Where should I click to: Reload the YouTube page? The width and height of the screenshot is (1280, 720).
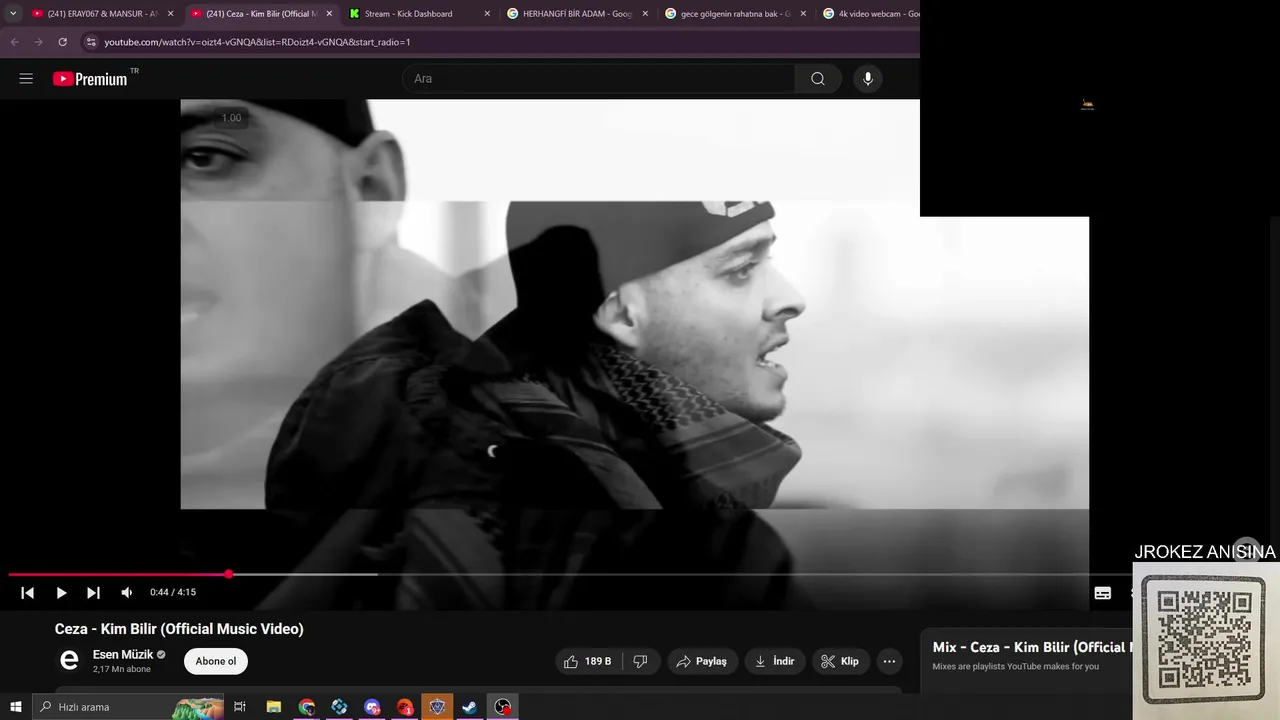tap(62, 42)
